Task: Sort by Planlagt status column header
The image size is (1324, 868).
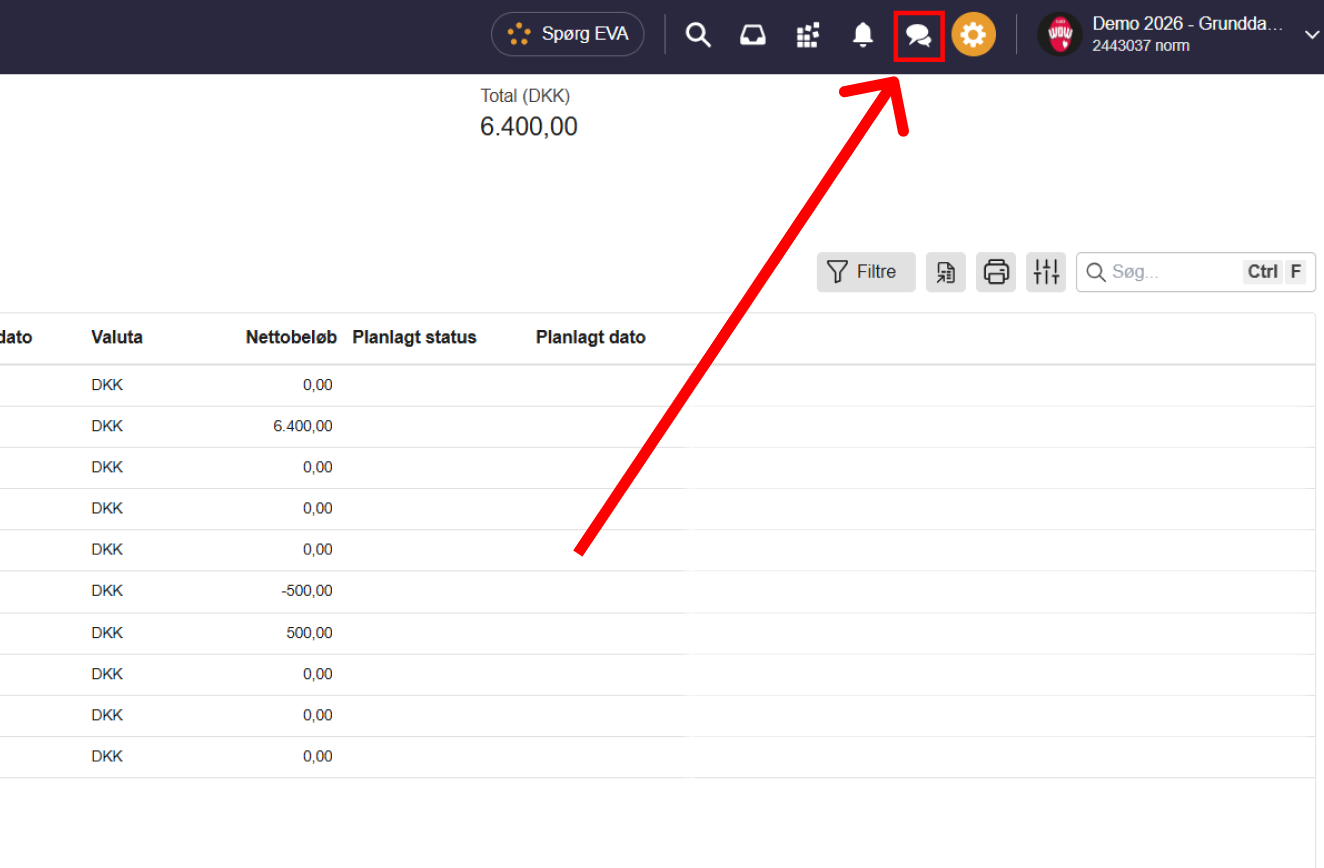Action: [x=415, y=338]
